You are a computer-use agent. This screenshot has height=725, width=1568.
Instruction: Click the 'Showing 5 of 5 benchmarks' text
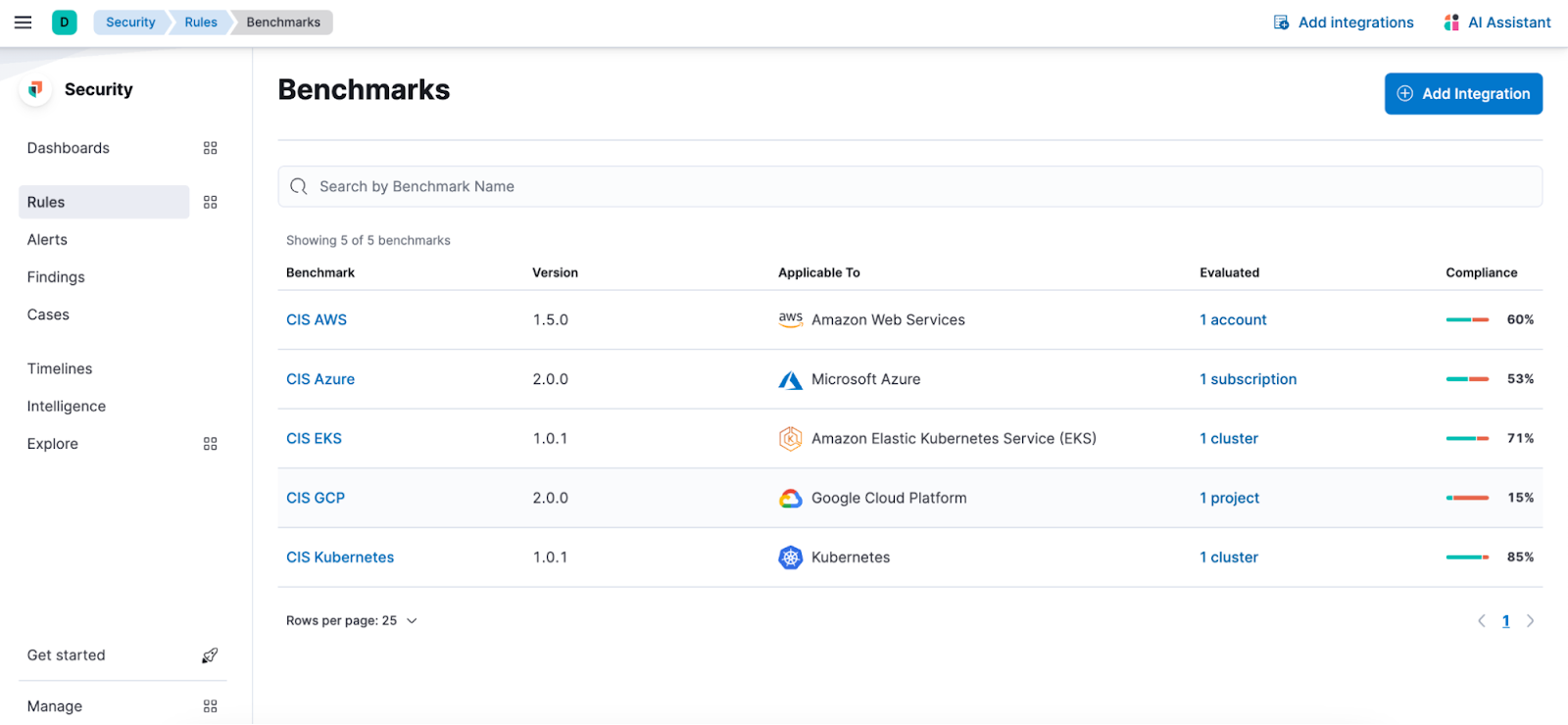click(368, 240)
